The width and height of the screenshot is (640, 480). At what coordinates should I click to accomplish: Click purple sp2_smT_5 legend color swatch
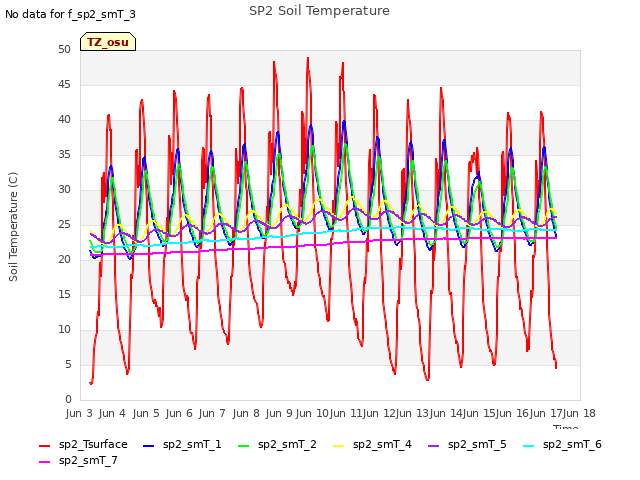point(433,446)
